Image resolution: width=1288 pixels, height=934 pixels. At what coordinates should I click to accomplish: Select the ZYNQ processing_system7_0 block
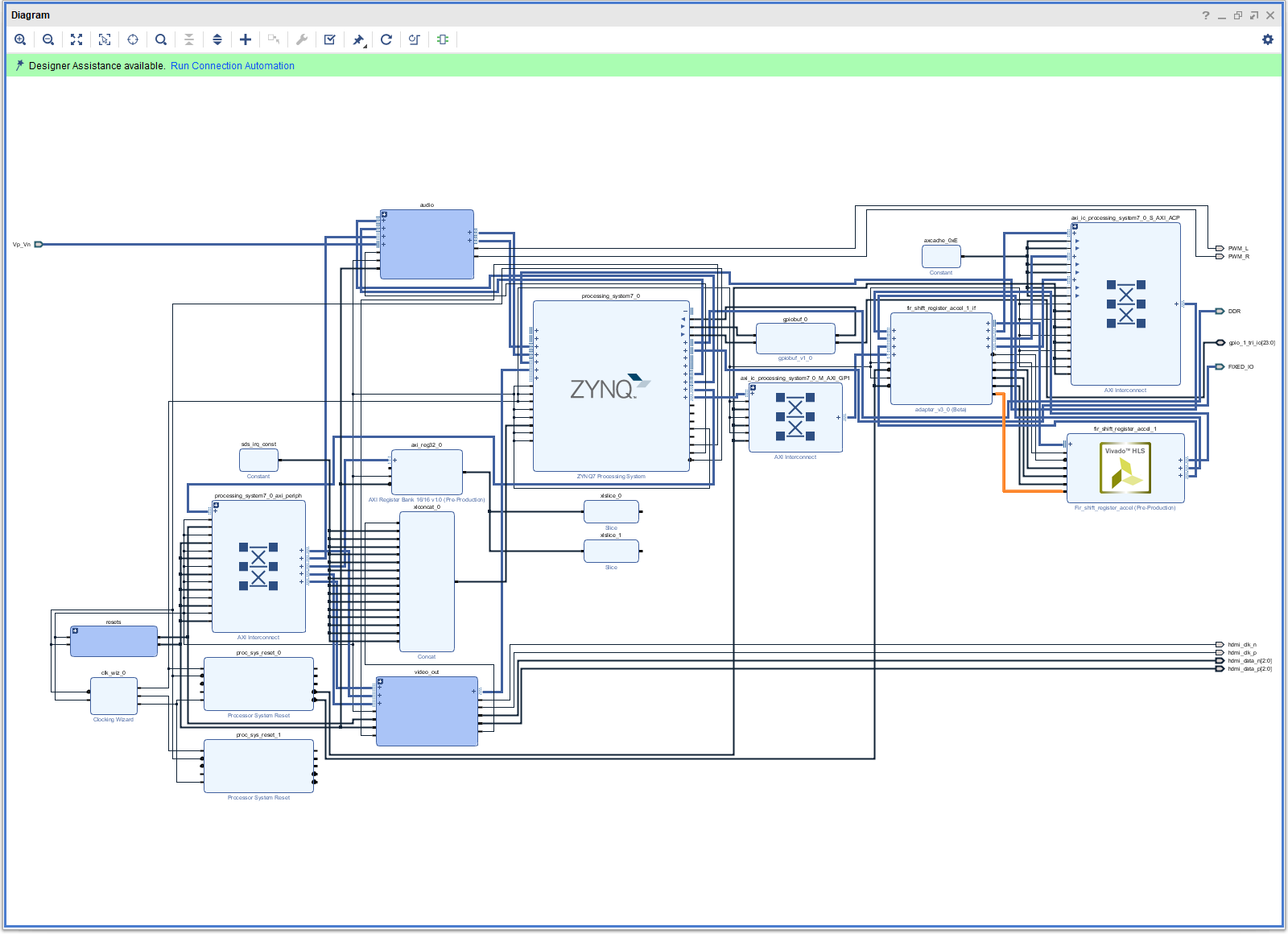click(x=610, y=386)
